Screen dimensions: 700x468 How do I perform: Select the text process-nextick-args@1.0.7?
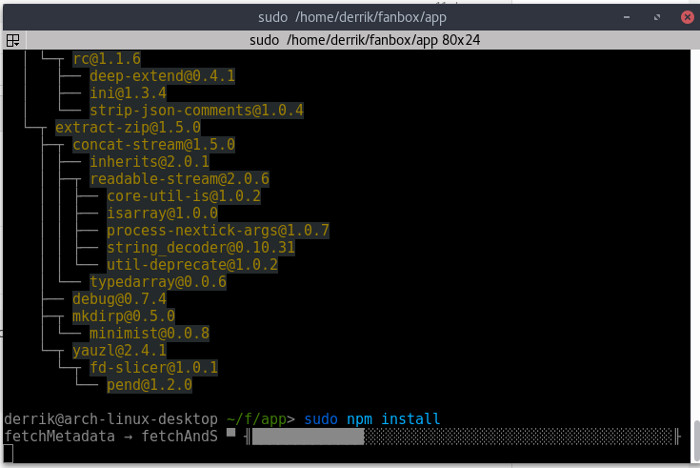click(218, 230)
